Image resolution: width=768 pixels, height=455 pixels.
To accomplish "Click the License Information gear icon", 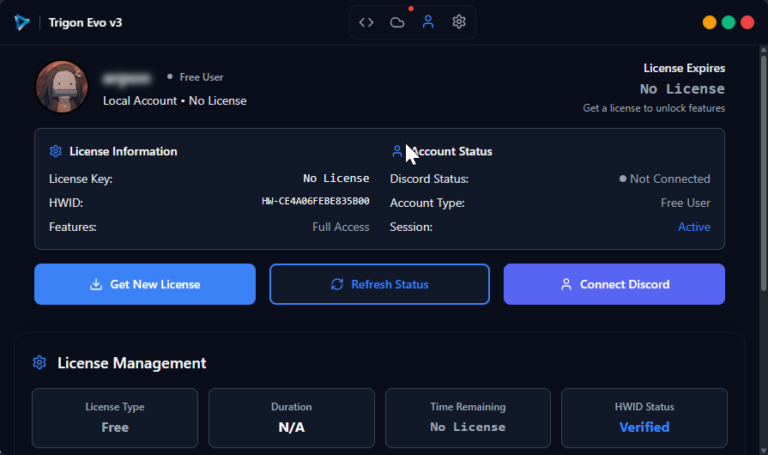I will tap(56, 152).
